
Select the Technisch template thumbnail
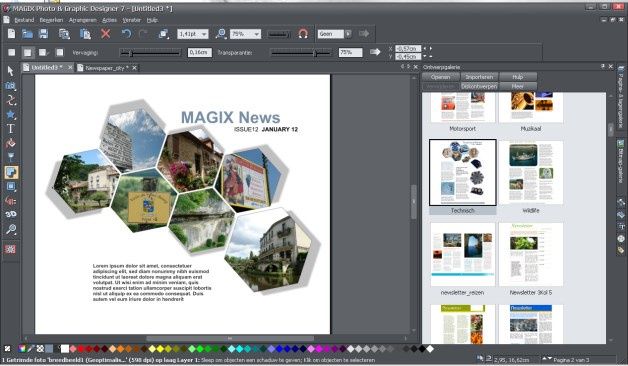point(463,172)
